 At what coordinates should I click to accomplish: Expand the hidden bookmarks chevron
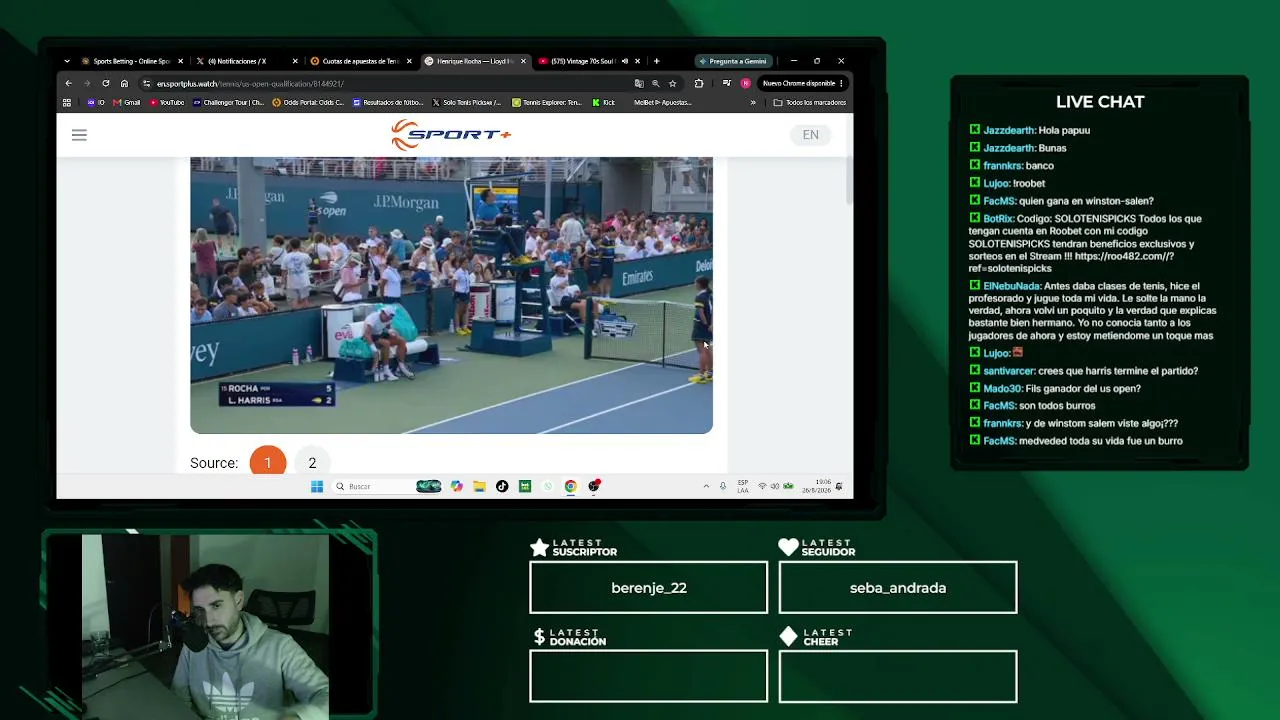tap(753, 102)
